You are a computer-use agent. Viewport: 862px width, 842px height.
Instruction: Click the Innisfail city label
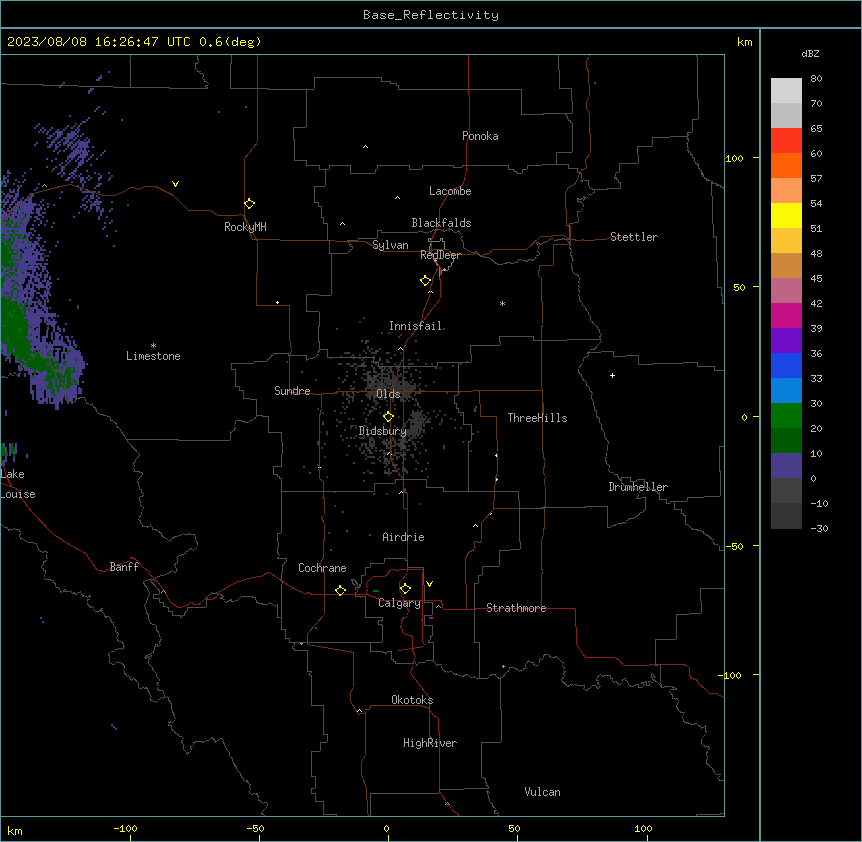click(416, 326)
